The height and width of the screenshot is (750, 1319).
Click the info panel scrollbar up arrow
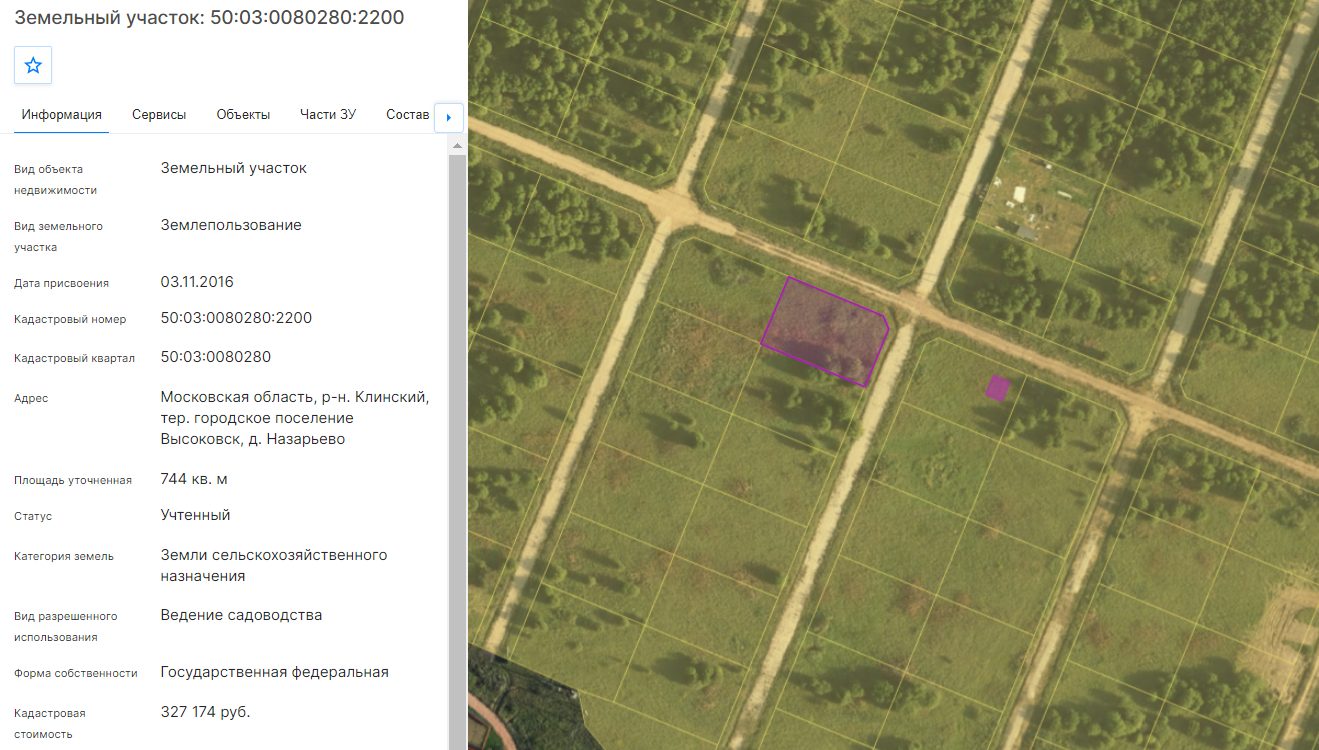pyautogui.click(x=457, y=146)
